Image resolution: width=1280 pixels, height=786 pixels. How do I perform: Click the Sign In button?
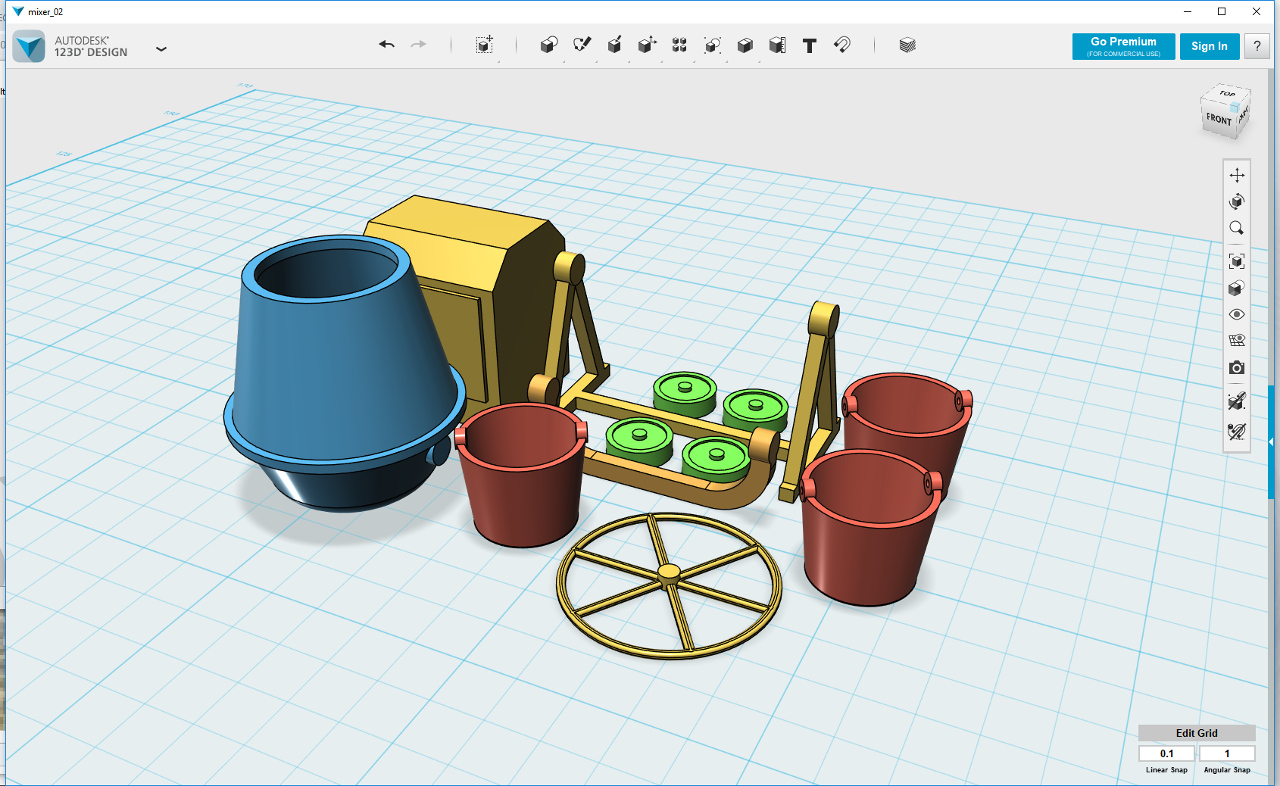(1209, 46)
